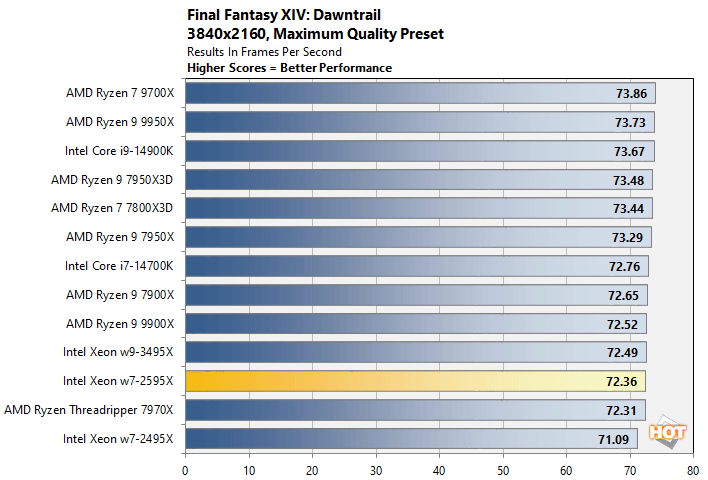Image resolution: width=708 pixels, height=480 pixels.
Task: Click the x-axis tick label 80
Action: pos(693,471)
